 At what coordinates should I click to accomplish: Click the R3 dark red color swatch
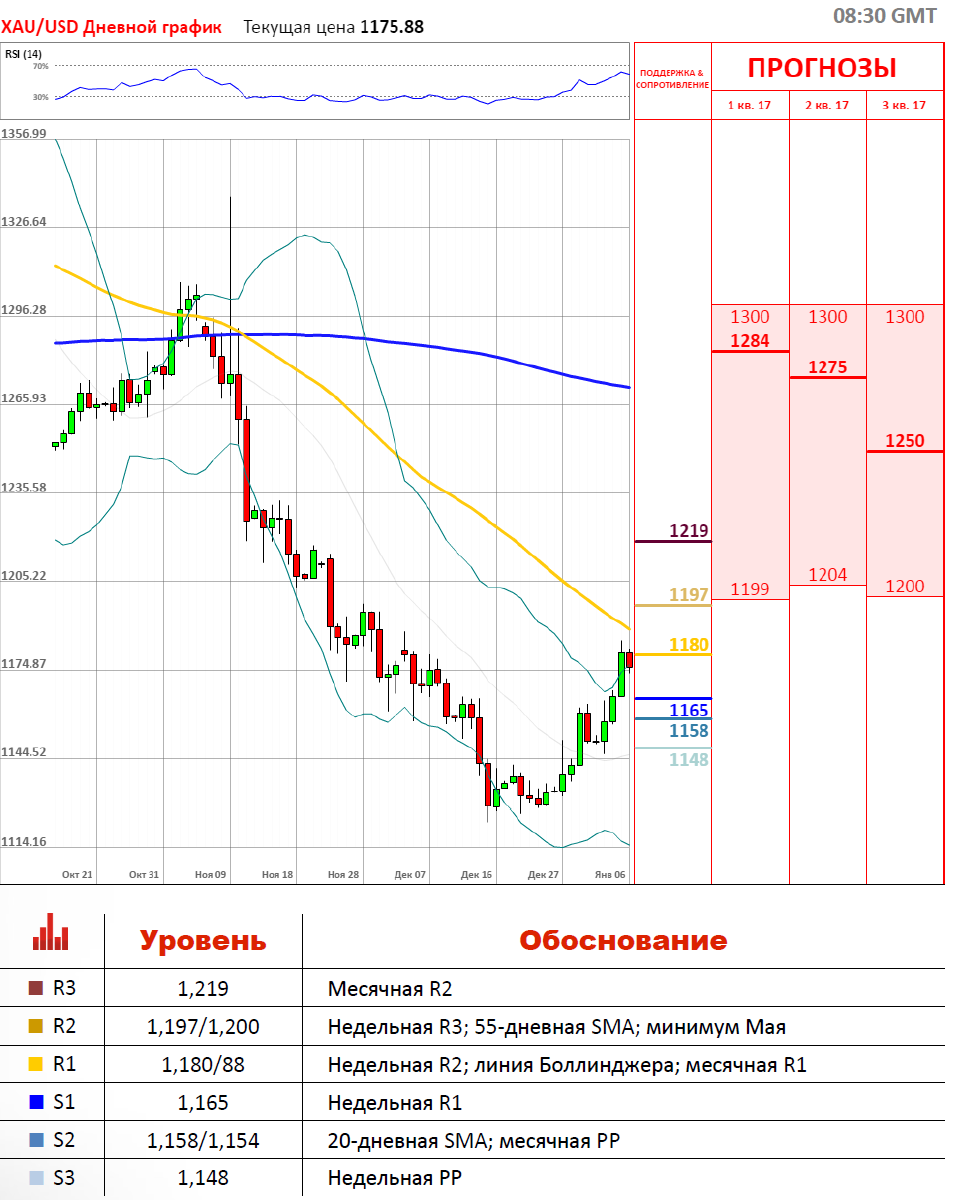pos(37,989)
